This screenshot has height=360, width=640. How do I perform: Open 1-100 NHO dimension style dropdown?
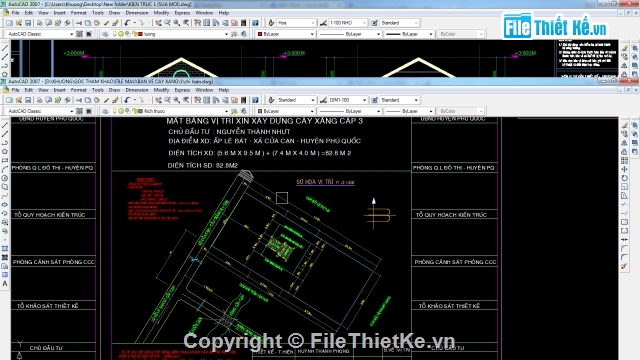[x=364, y=23]
